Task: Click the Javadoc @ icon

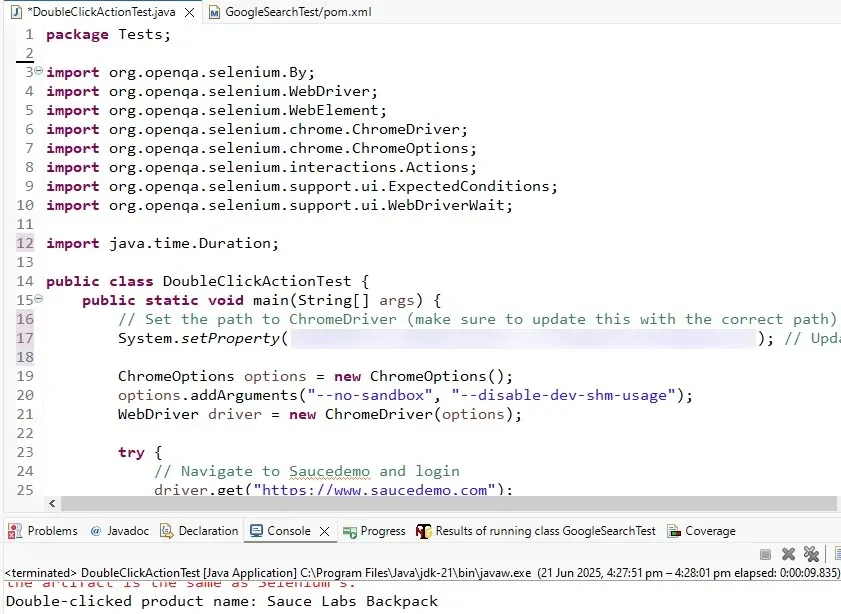Action: point(95,531)
